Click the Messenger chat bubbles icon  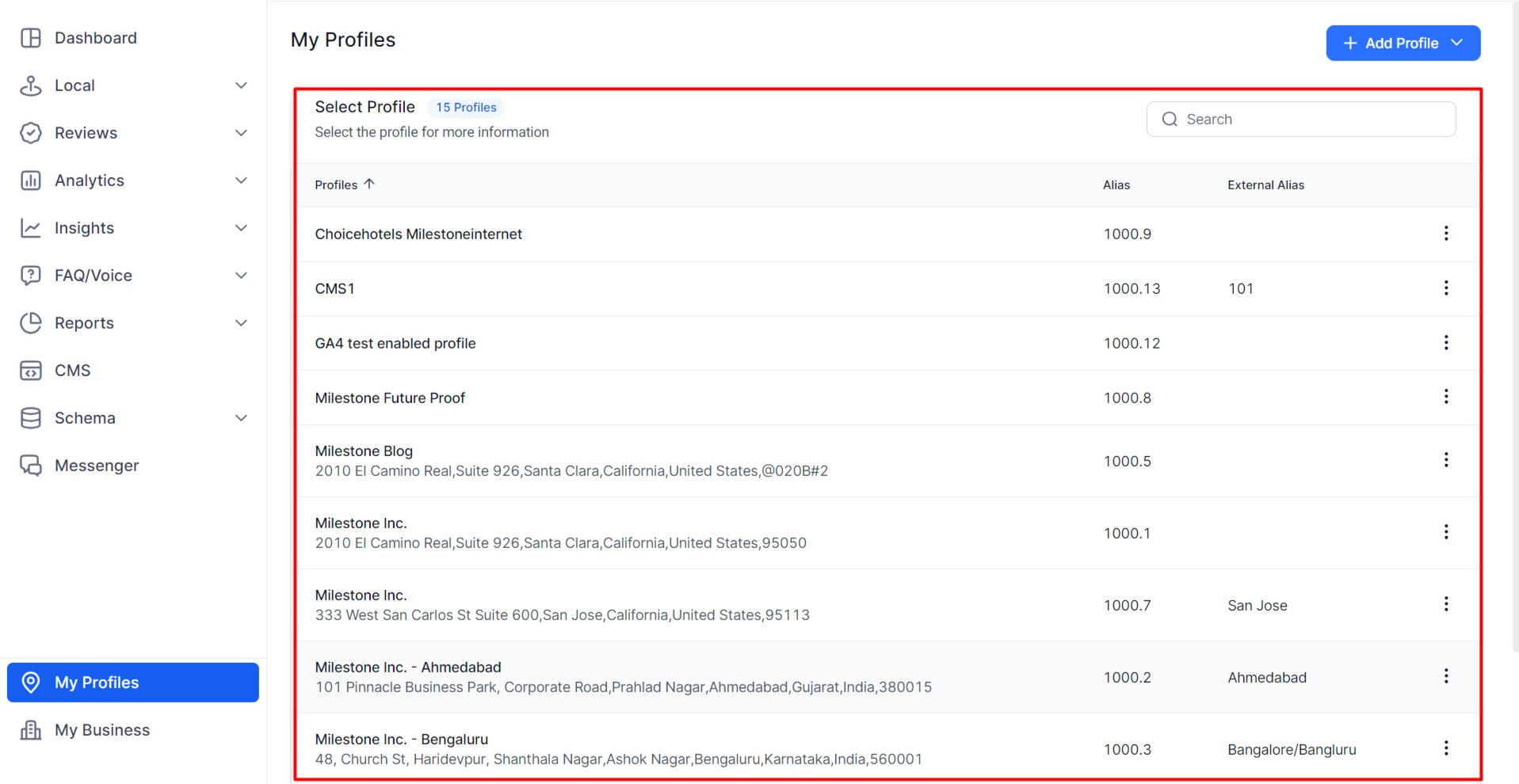[31, 466]
